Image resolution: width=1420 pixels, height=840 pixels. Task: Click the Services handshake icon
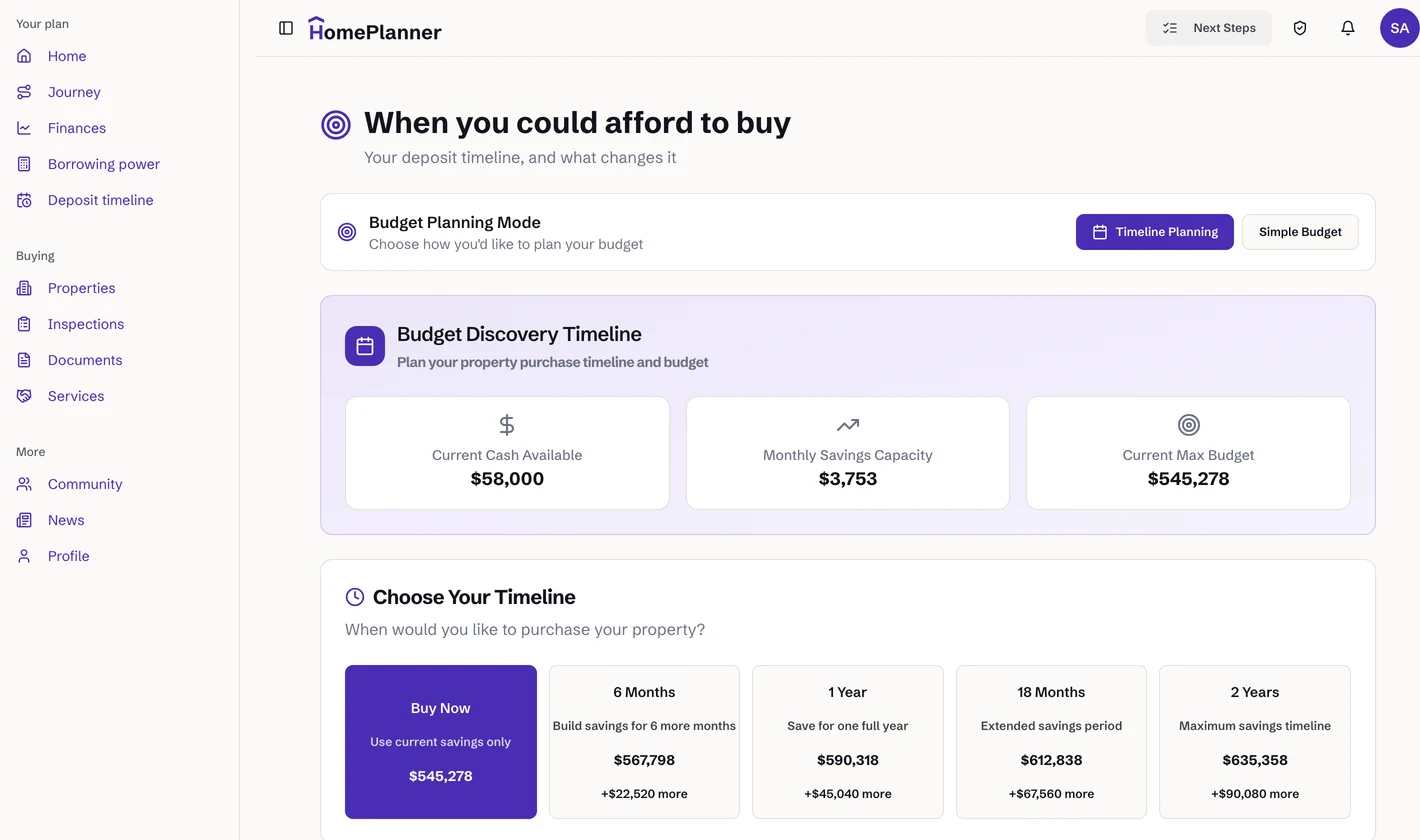point(24,396)
